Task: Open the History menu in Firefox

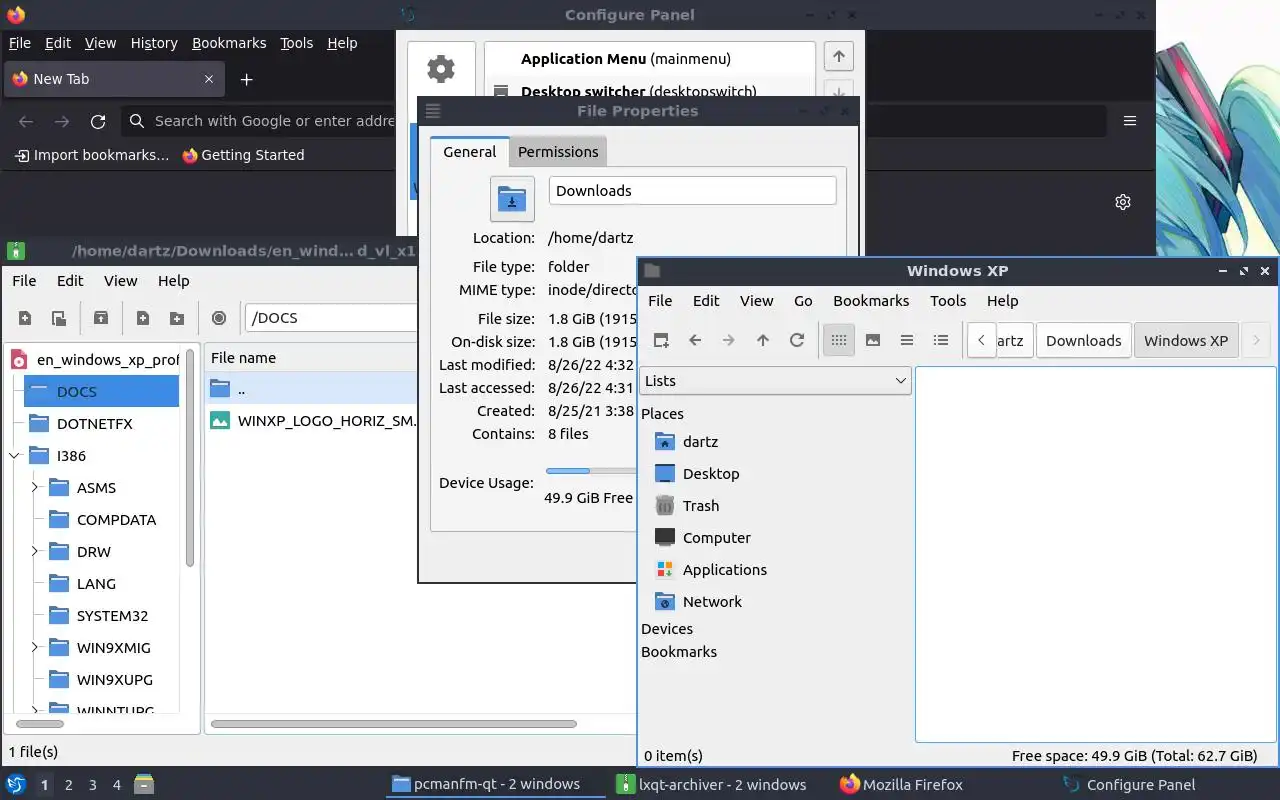Action: pyautogui.click(x=154, y=43)
